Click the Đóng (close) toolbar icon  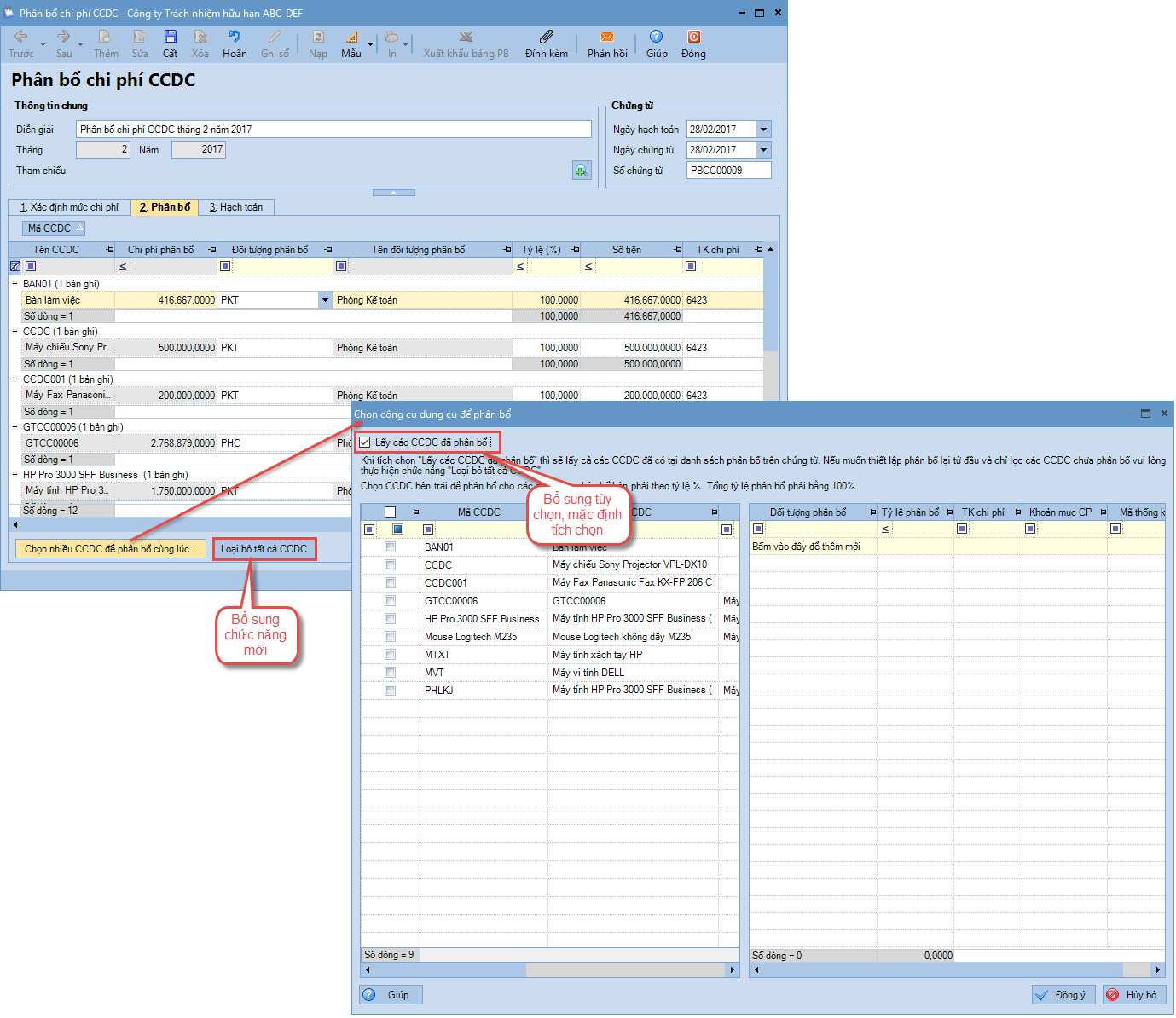click(693, 37)
